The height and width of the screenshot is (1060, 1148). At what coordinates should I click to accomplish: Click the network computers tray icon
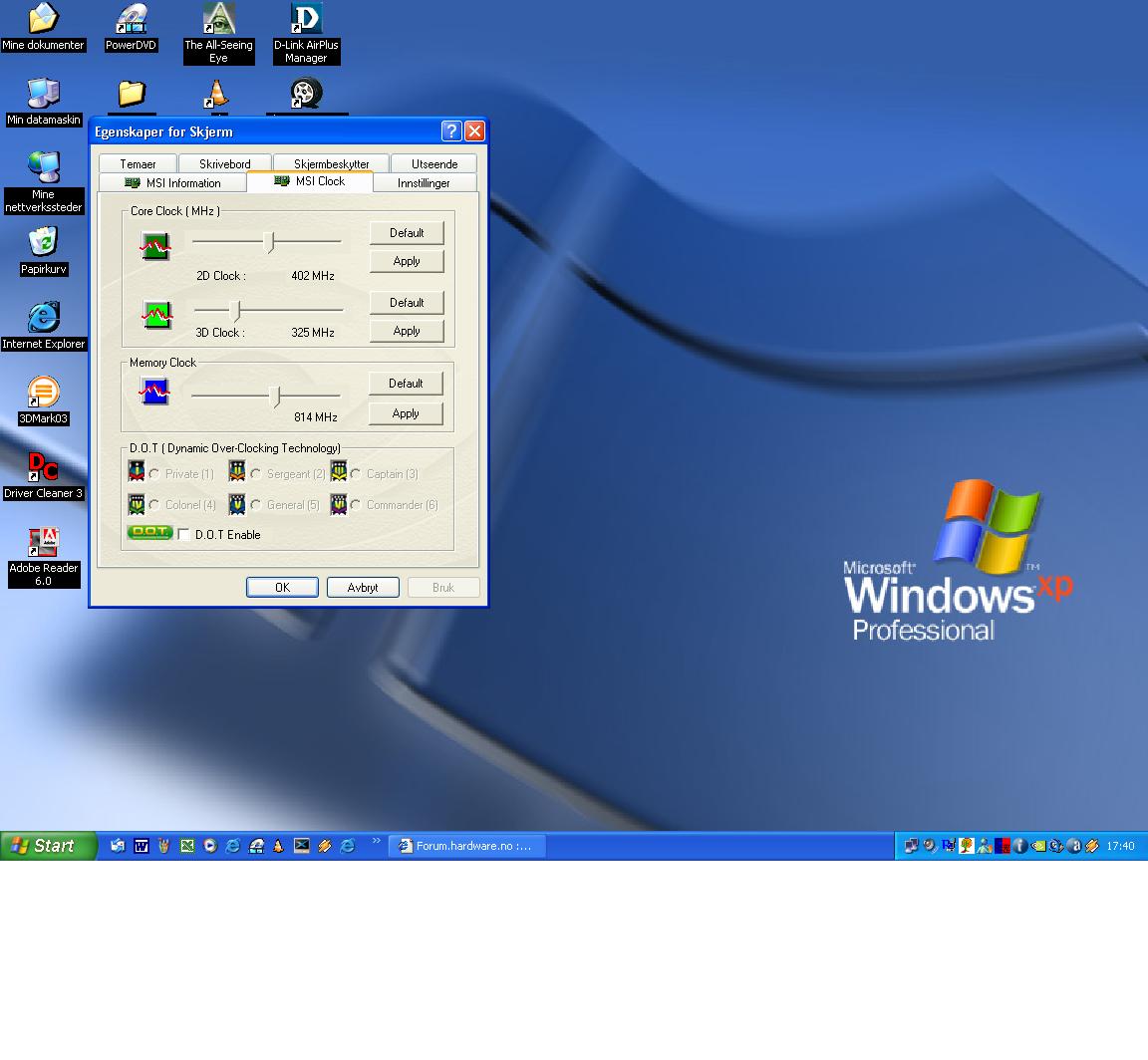(x=912, y=846)
